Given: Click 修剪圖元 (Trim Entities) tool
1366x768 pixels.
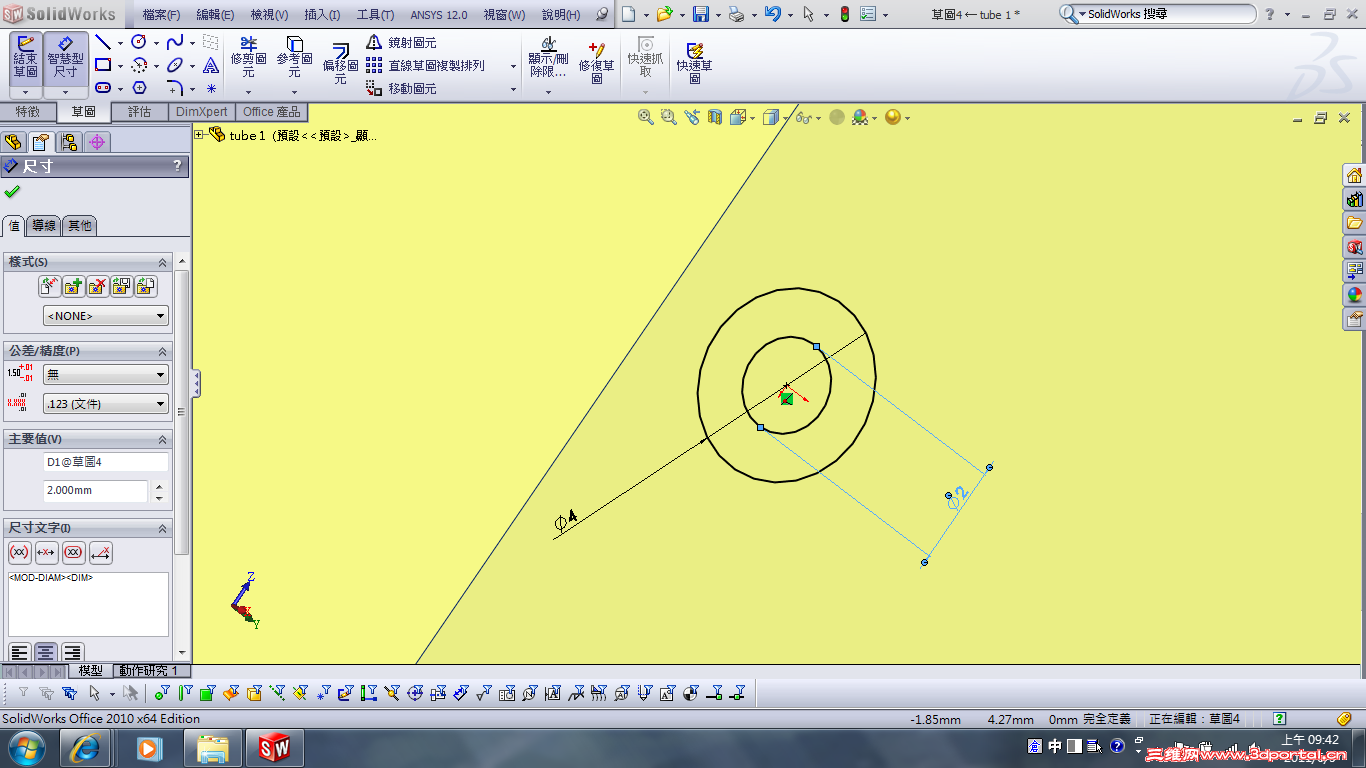Looking at the screenshot, I should click(248, 57).
